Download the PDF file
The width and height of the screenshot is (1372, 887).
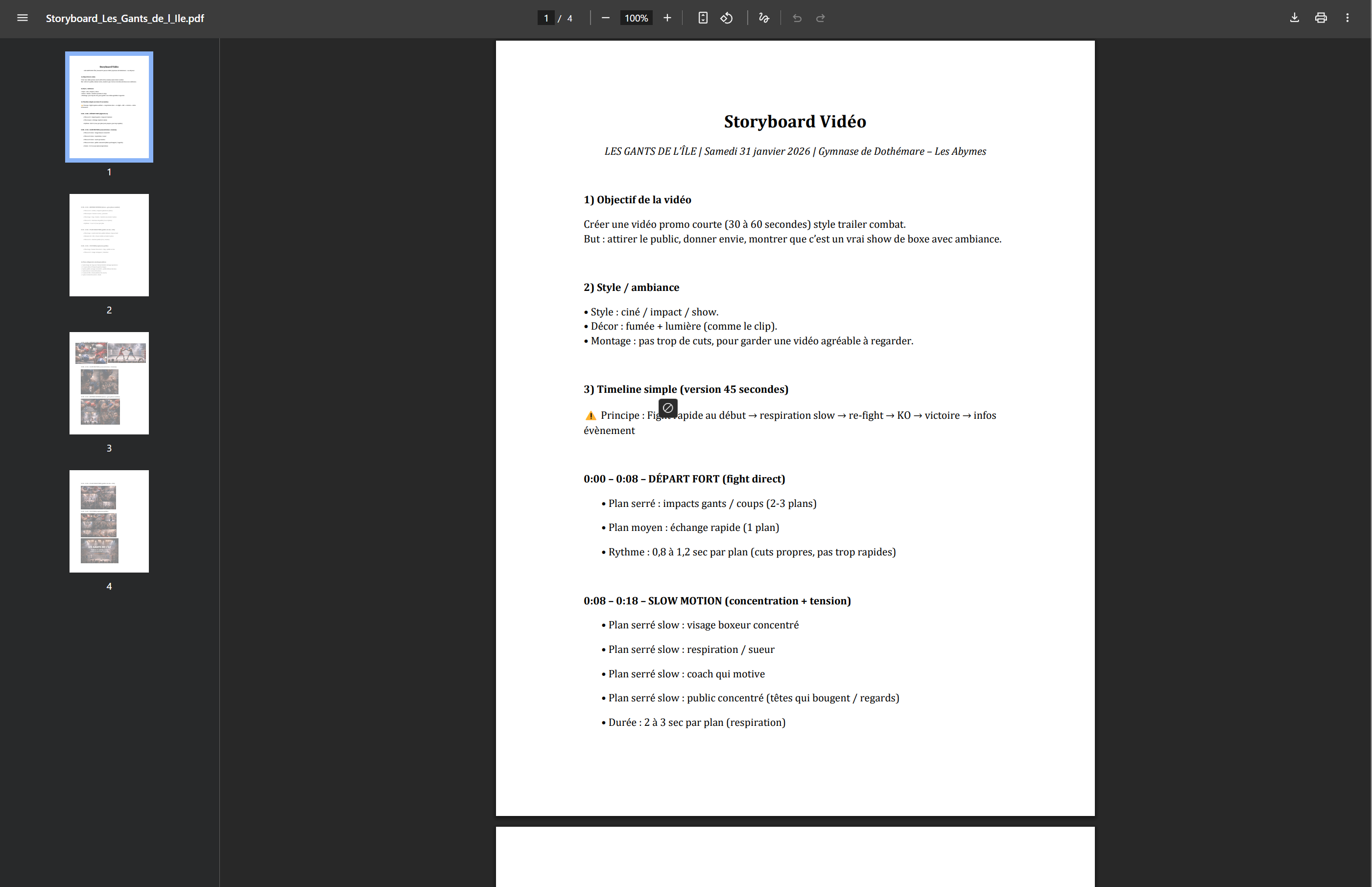pos(1294,18)
